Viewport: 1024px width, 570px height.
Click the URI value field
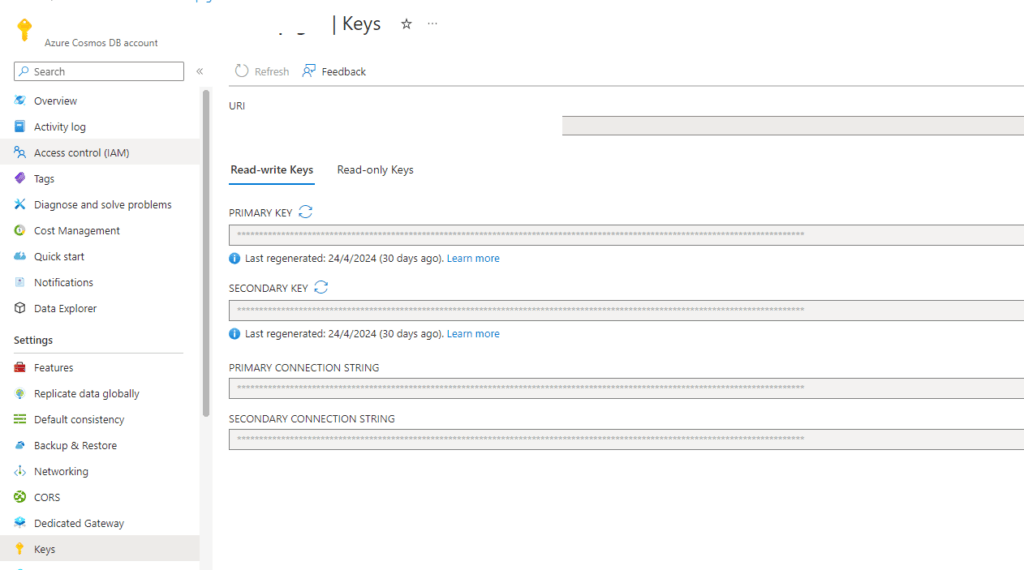(793, 125)
